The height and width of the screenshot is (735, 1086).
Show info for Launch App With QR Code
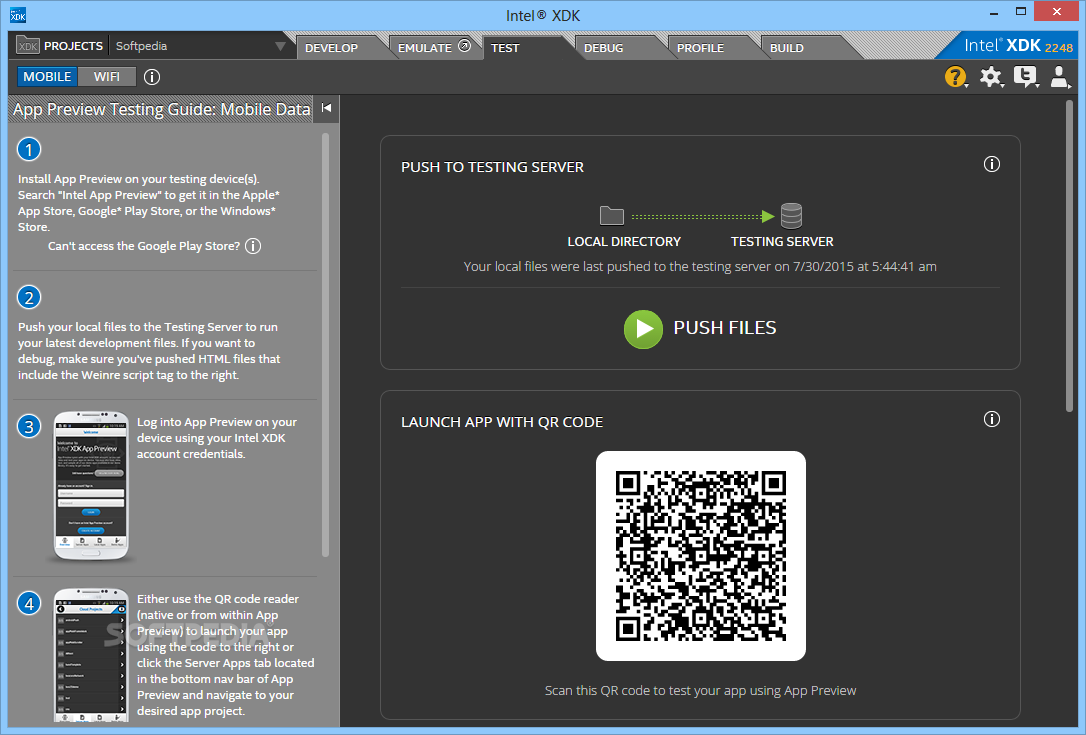tap(992, 419)
